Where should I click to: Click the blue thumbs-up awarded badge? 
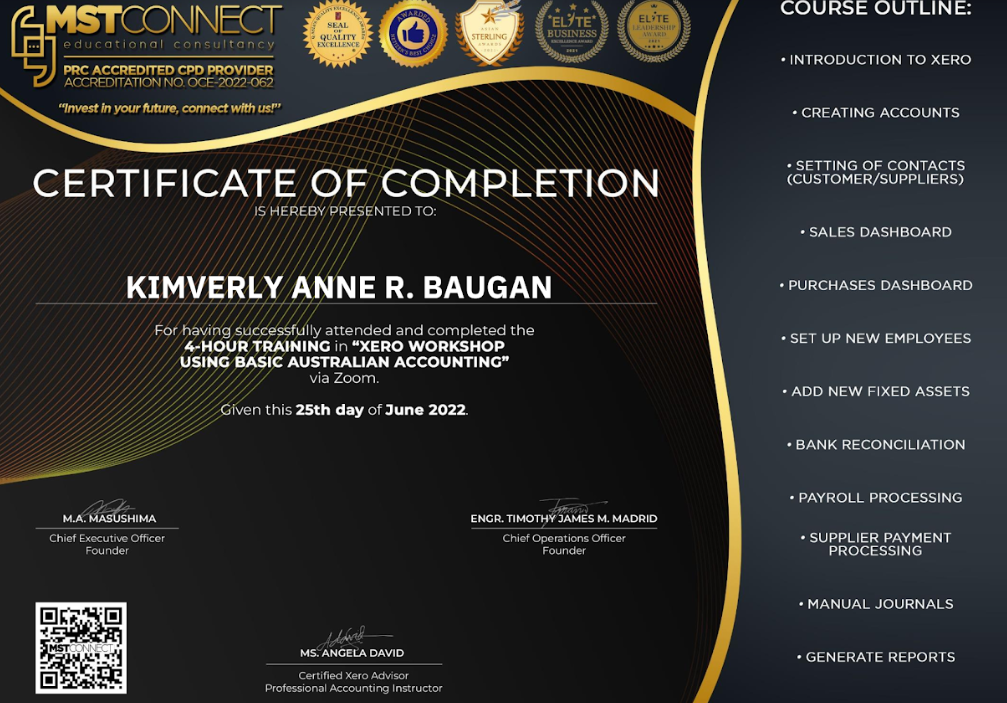(413, 34)
